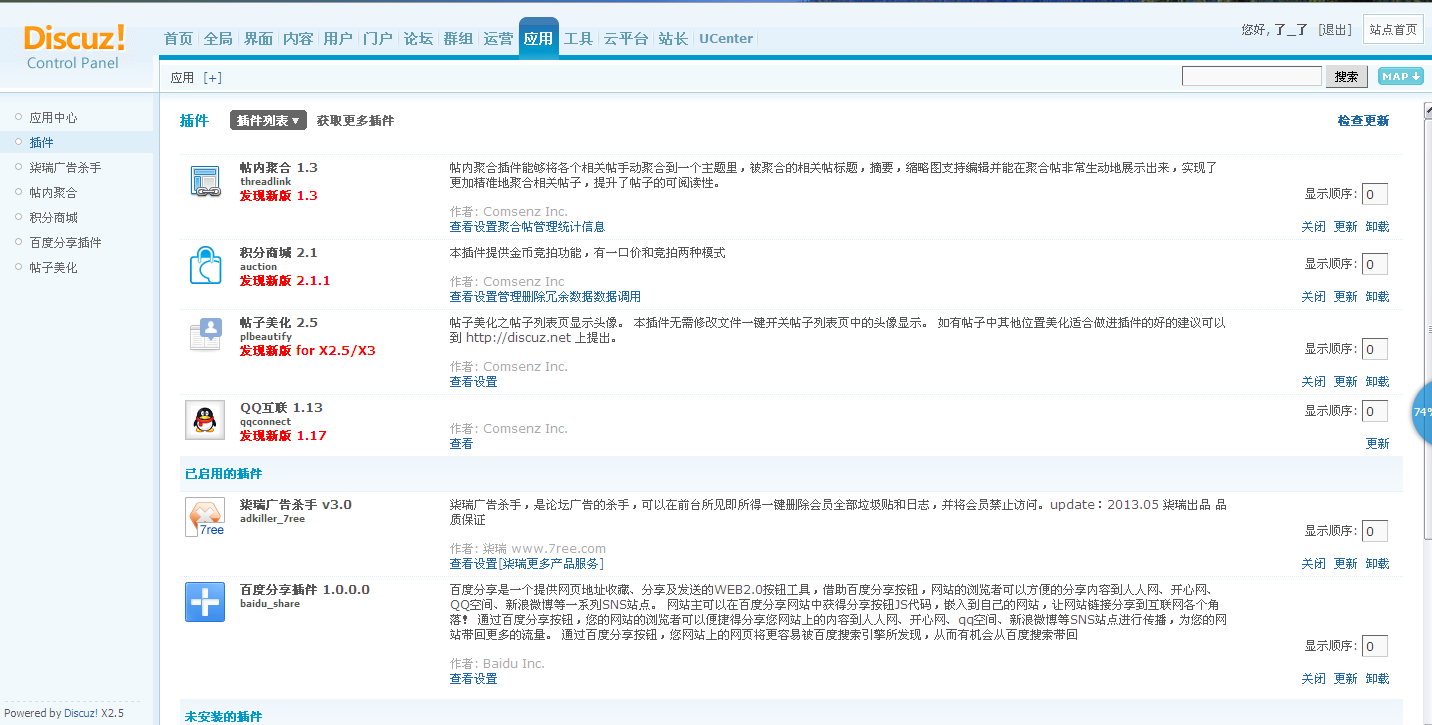Add shortcut with the [+] link
The height and width of the screenshot is (725, 1432).
tap(212, 78)
